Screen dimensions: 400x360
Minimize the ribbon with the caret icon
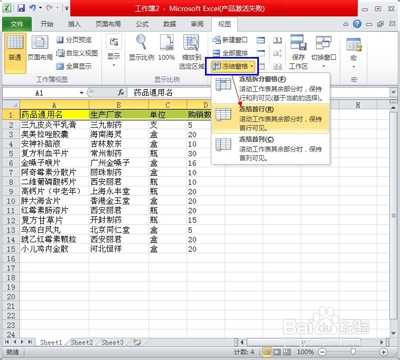pos(346,24)
